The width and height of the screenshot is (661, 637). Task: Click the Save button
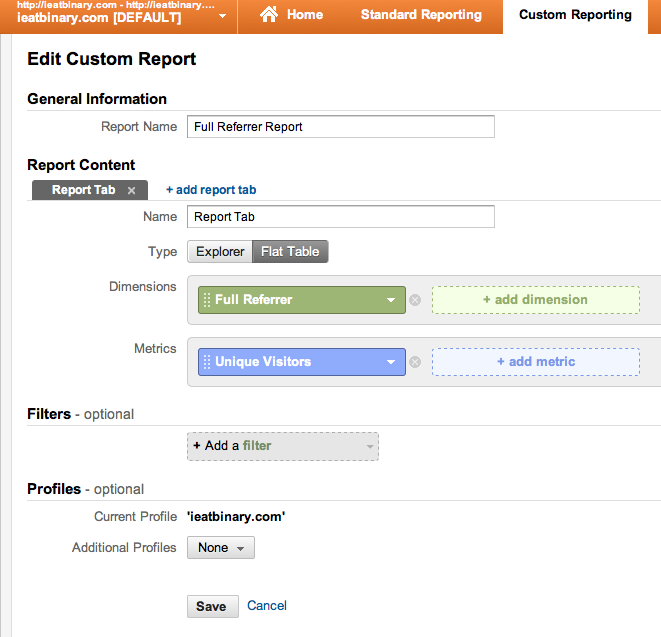click(x=211, y=606)
